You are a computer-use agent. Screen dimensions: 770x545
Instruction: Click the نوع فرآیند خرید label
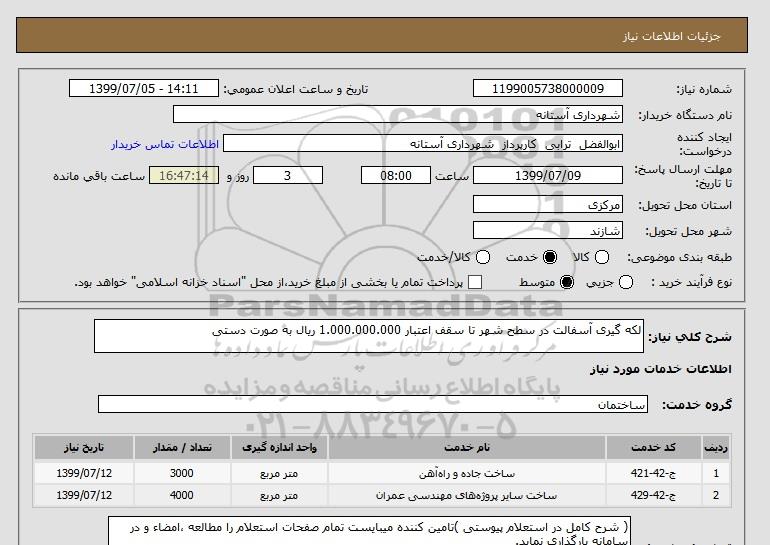coord(691,282)
